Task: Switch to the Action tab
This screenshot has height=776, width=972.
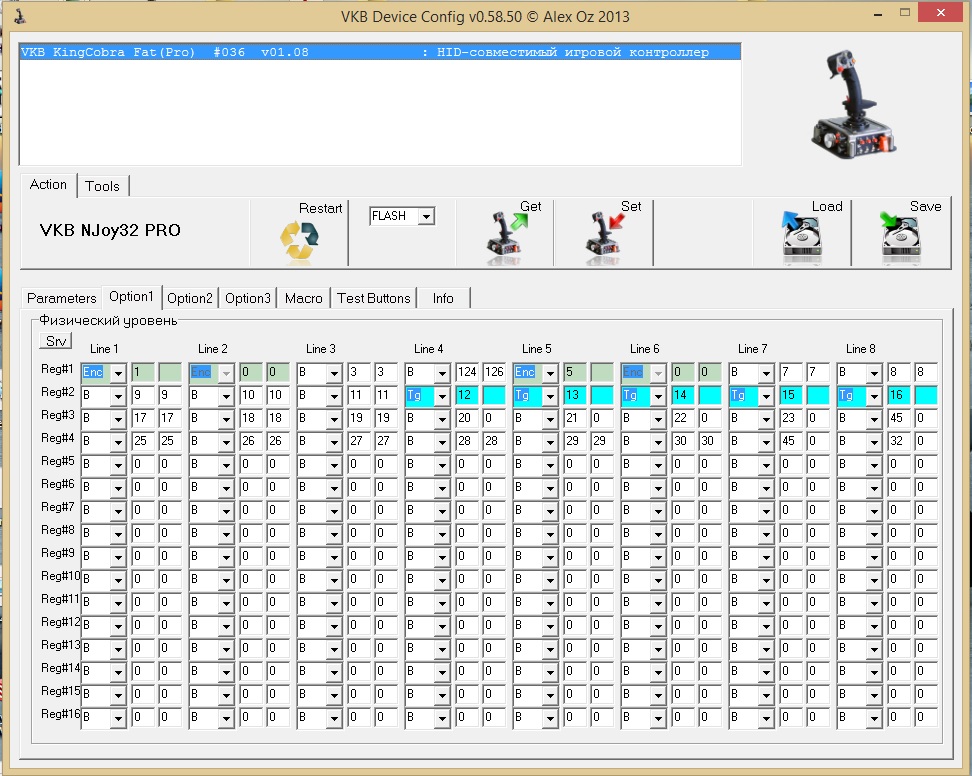Action: tap(48, 185)
